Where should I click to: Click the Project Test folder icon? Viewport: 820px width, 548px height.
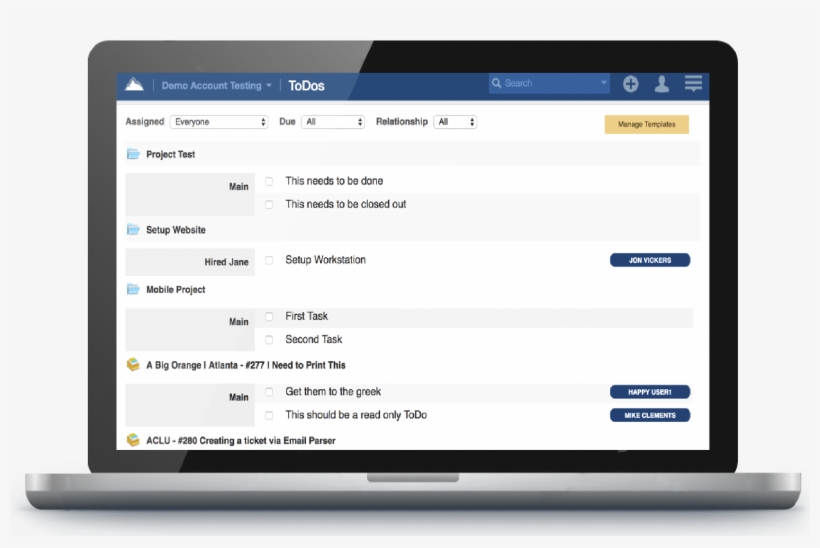133,154
